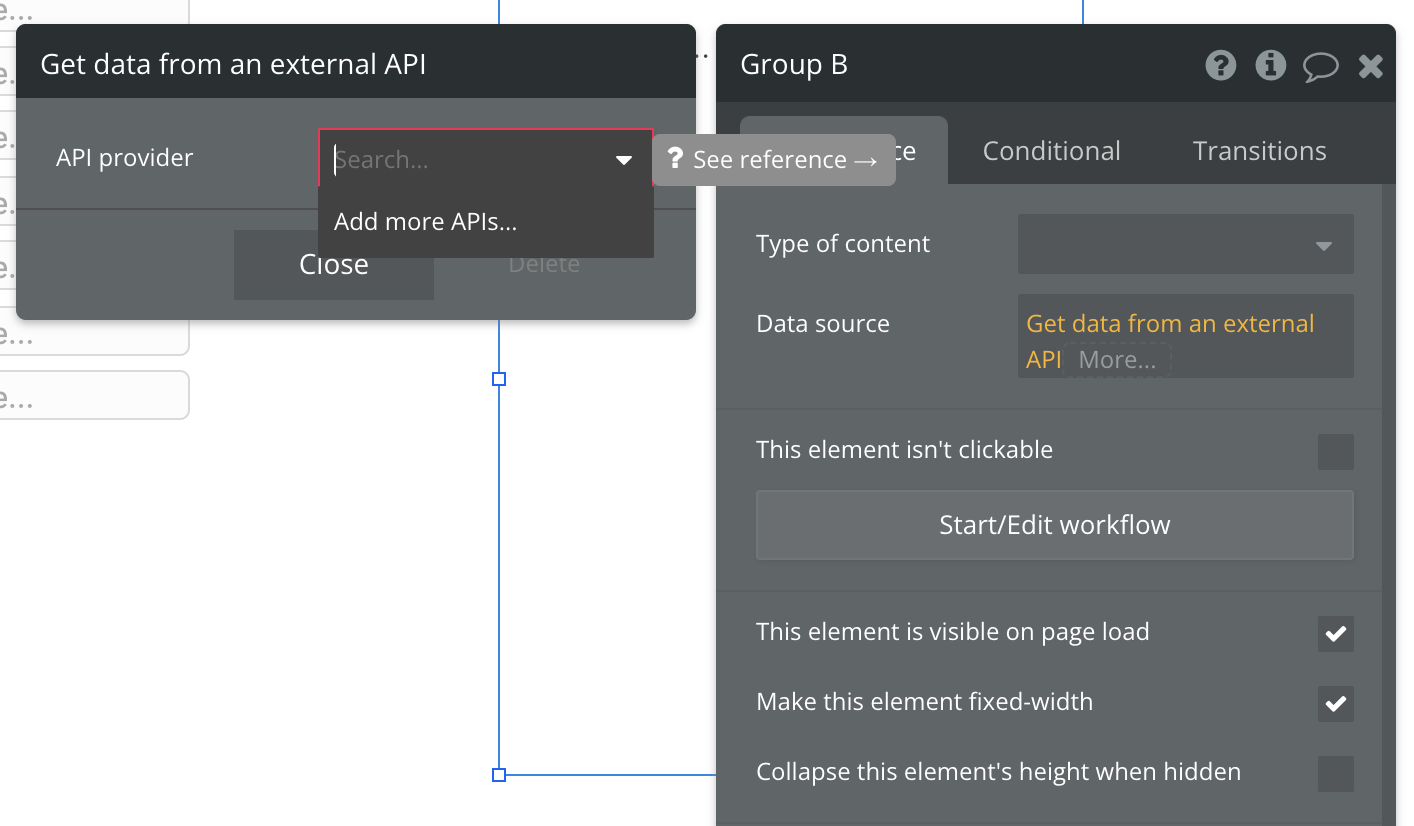Click the See reference link
This screenshot has width=1414, height=826.
[x=785, y=160]
